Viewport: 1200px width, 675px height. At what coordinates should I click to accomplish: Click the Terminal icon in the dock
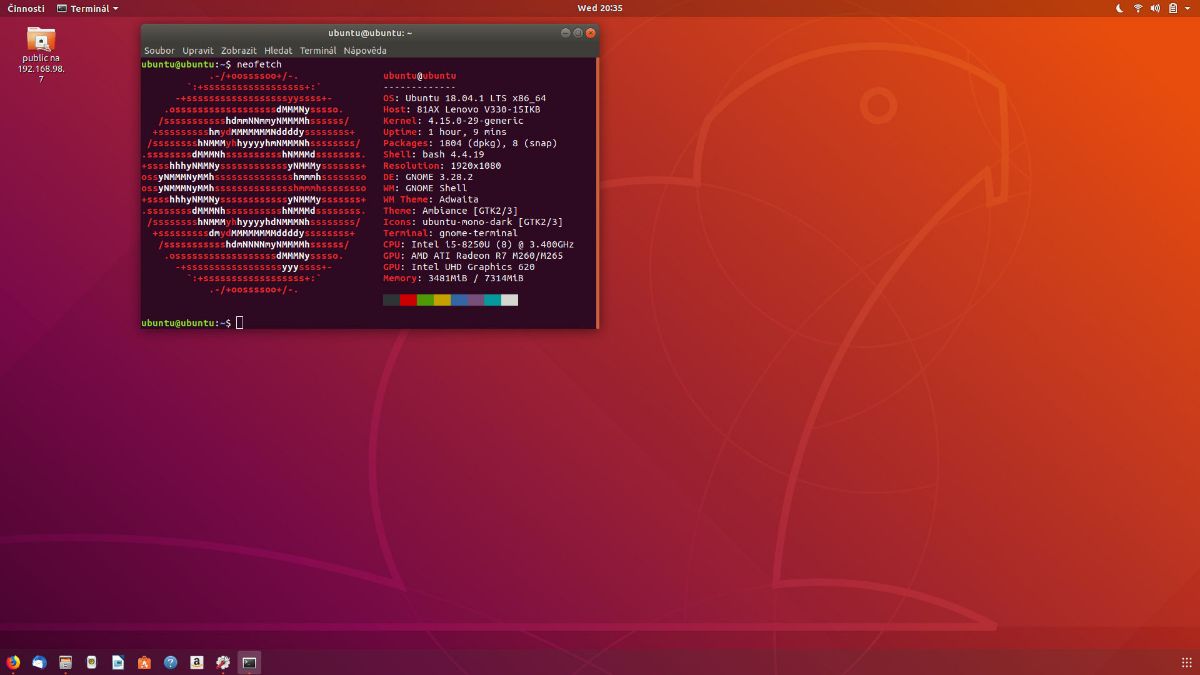point(249,662)
